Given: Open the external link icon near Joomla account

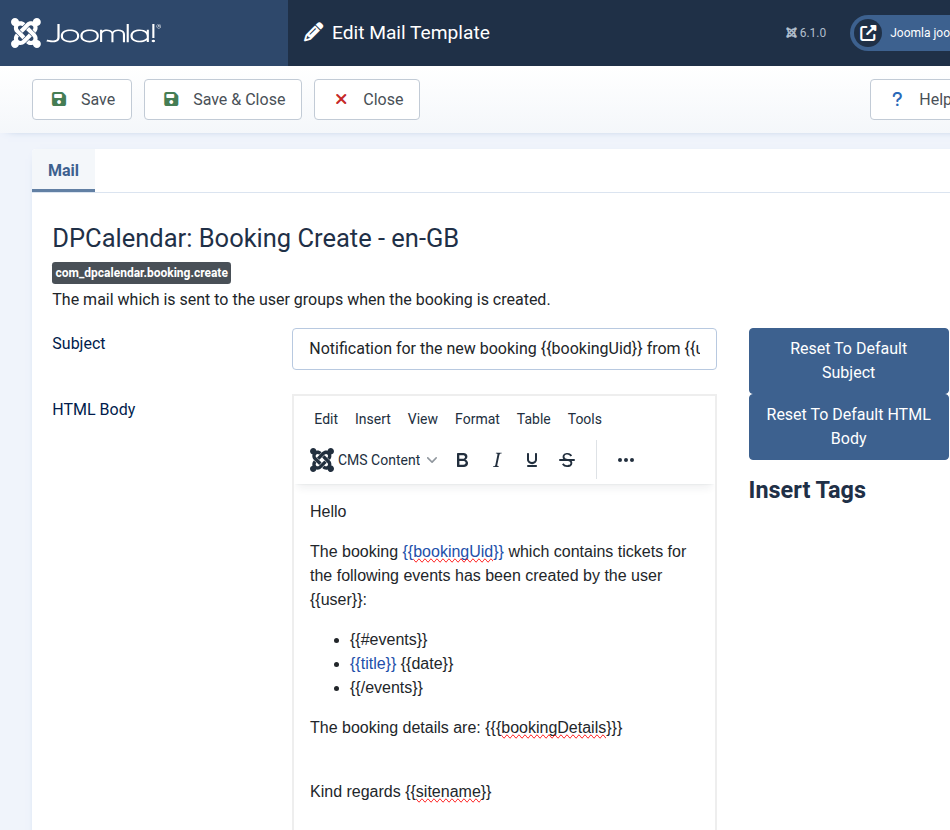Looking at the screenshot, I should pos(866,32).
